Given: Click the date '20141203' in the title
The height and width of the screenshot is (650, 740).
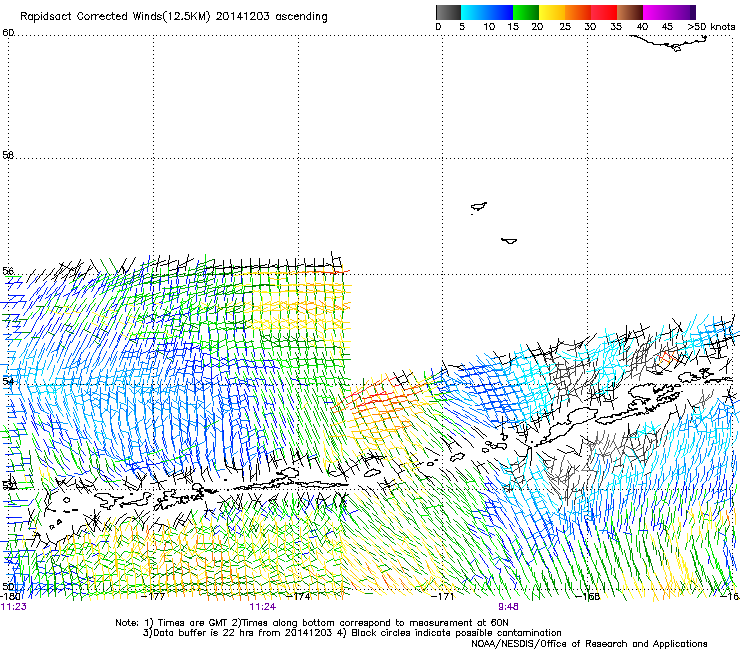Looking at the screenshot, I should 243,16.
